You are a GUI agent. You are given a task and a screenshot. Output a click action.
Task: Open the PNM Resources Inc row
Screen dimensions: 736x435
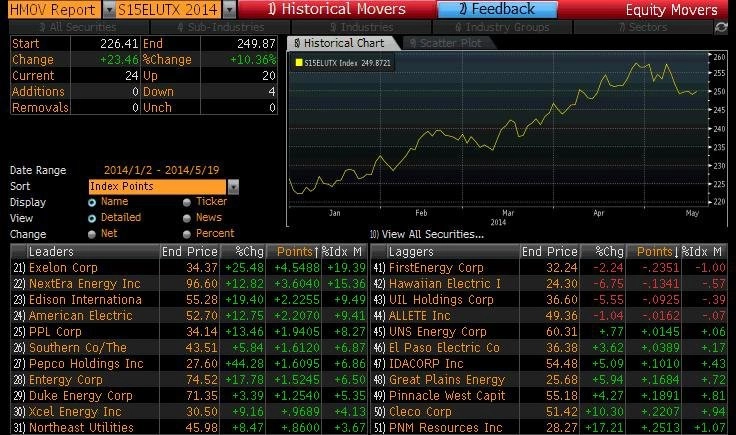point(549,427)
